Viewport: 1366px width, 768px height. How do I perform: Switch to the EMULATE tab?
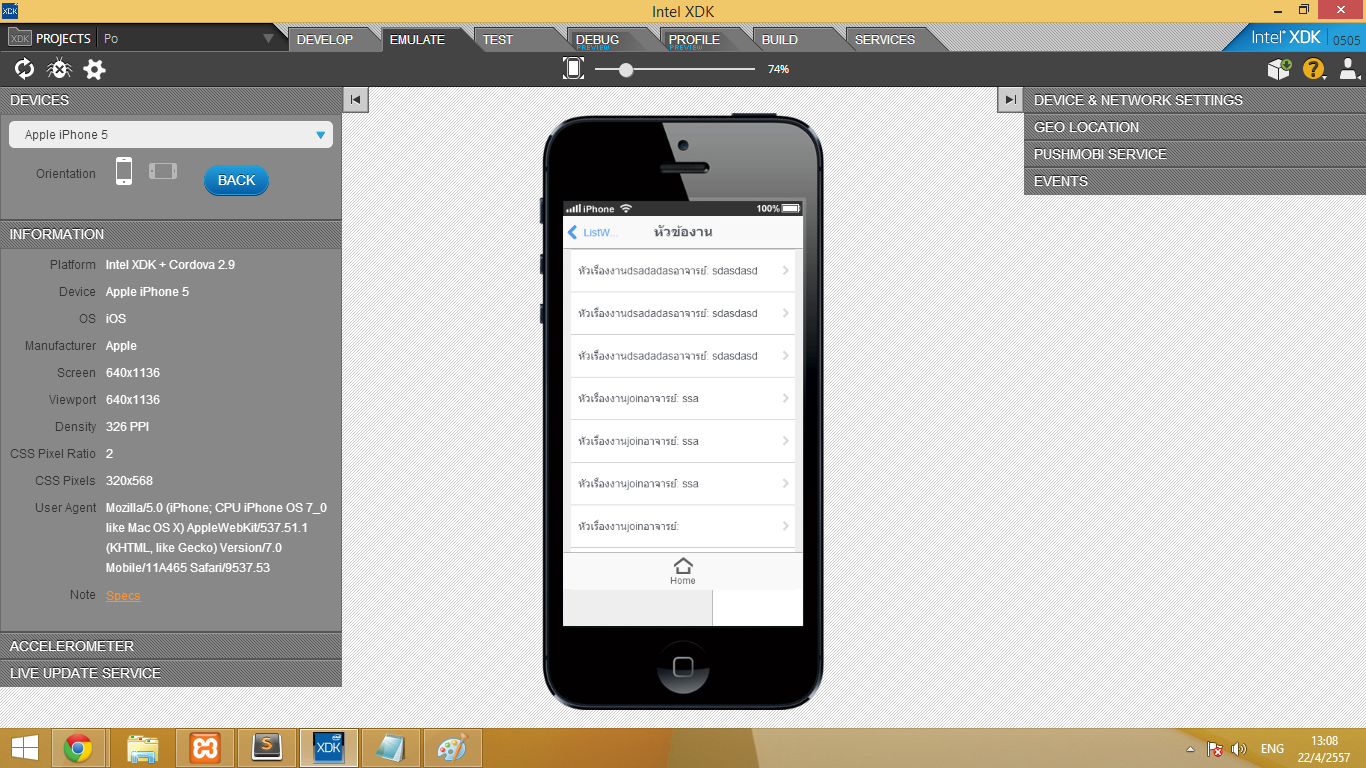[x=417, y=40]
